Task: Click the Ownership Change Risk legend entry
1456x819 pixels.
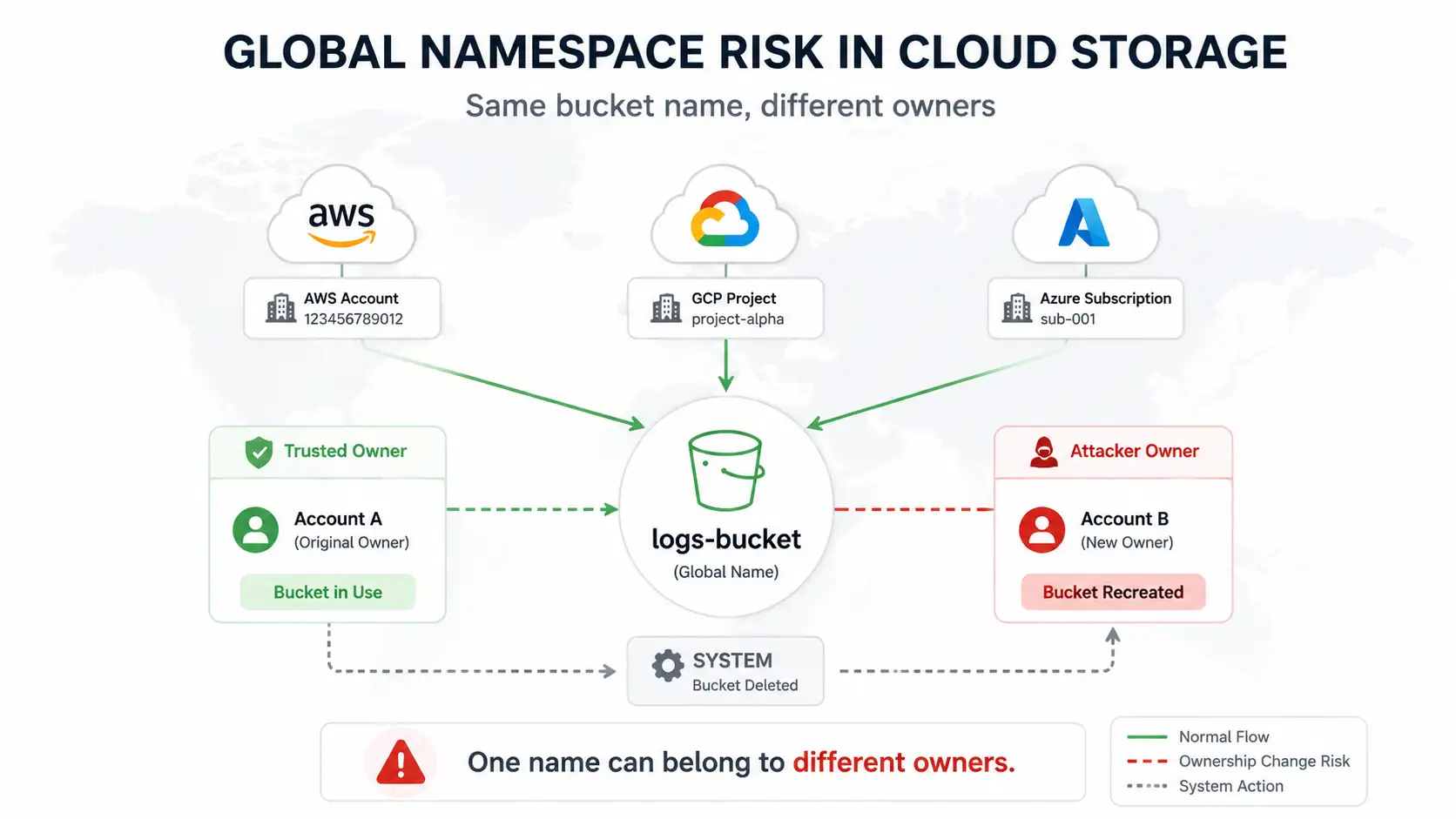Action: pyautogui.click(x=1238, y=762)
